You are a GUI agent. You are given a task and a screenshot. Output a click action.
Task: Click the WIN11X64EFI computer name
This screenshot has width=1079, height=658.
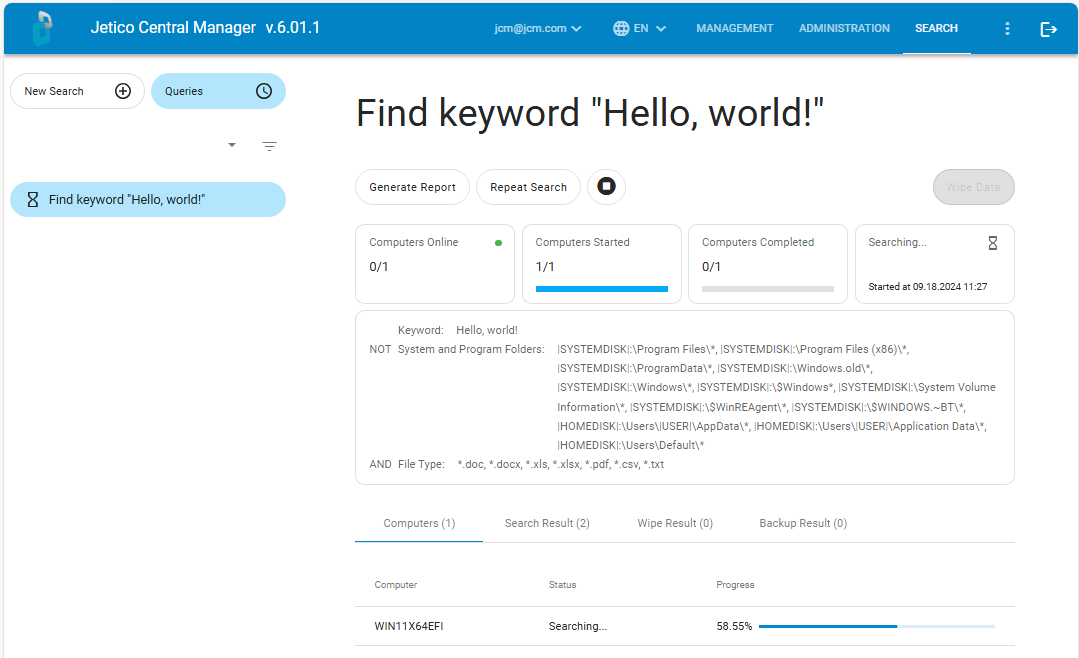pyautogui.click(x=409, y=626)
